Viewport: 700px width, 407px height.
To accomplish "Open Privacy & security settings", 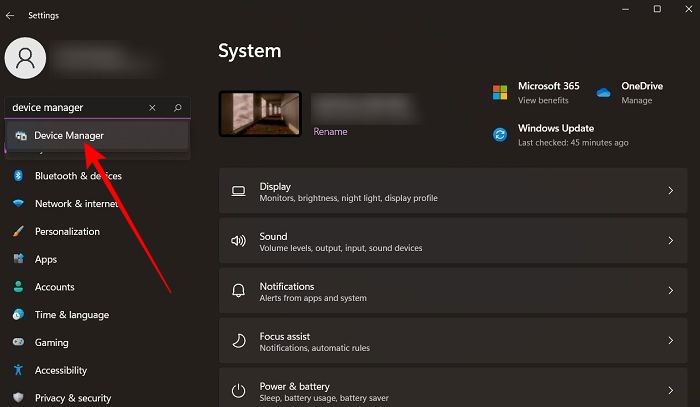I will (73, 397).
